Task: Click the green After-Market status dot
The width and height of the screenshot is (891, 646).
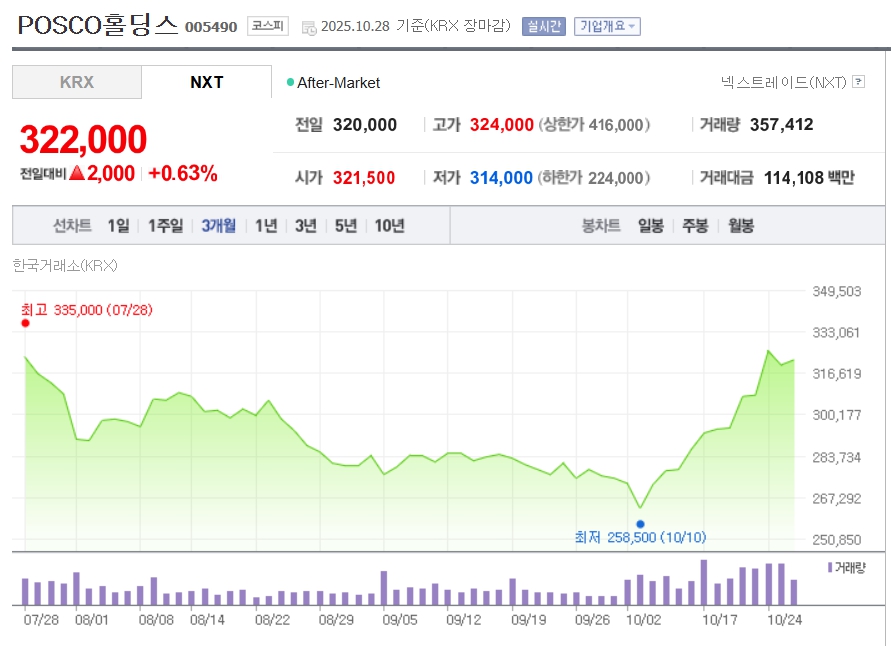Action: pyautogui.click(x=290, y=83)
